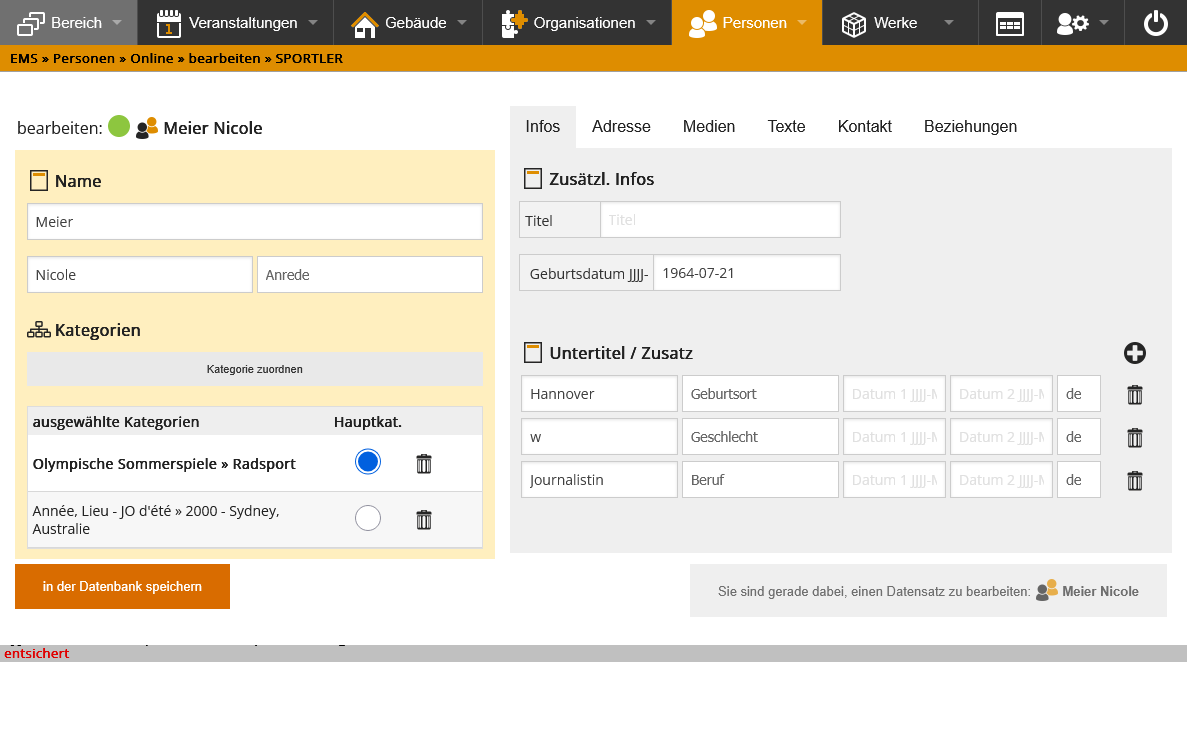The width and height of the screenshot is (1187, 730).
Task: Delete the Geschlecht row with trash icon
Action: click(1134, 438)
